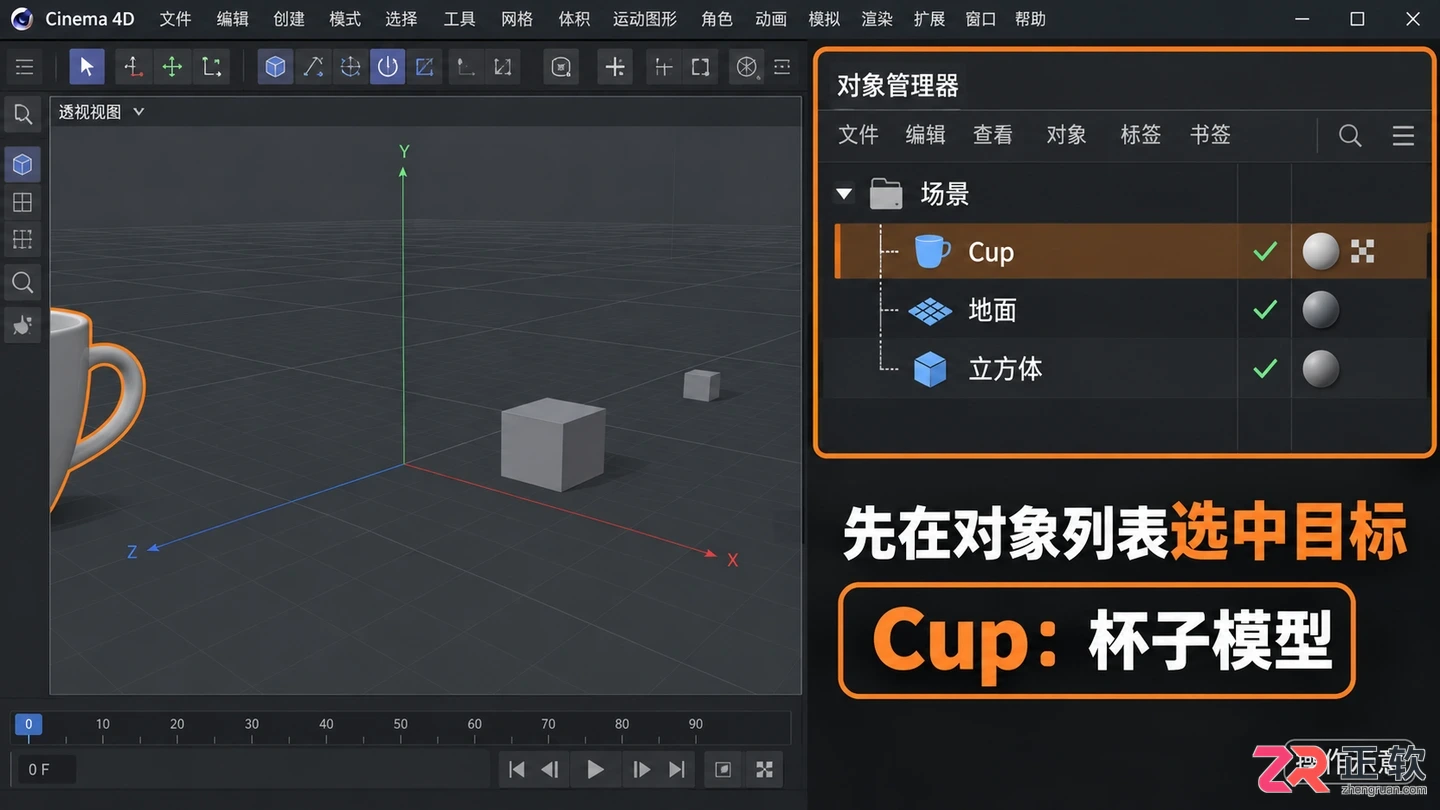Screen dimensions: 1440x810
Task: Click the blue diagonal square edit icon
Action: tap(424, 67)
